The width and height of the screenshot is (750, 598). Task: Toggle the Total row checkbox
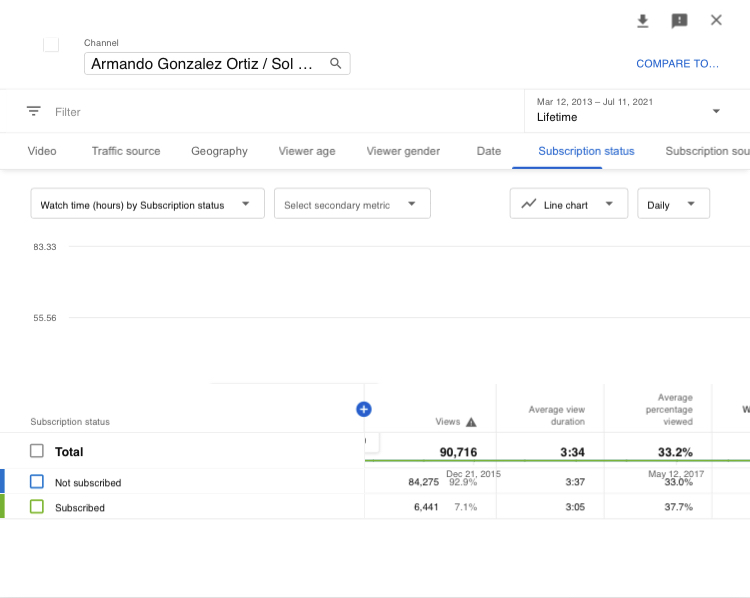[x=37, y=452]
